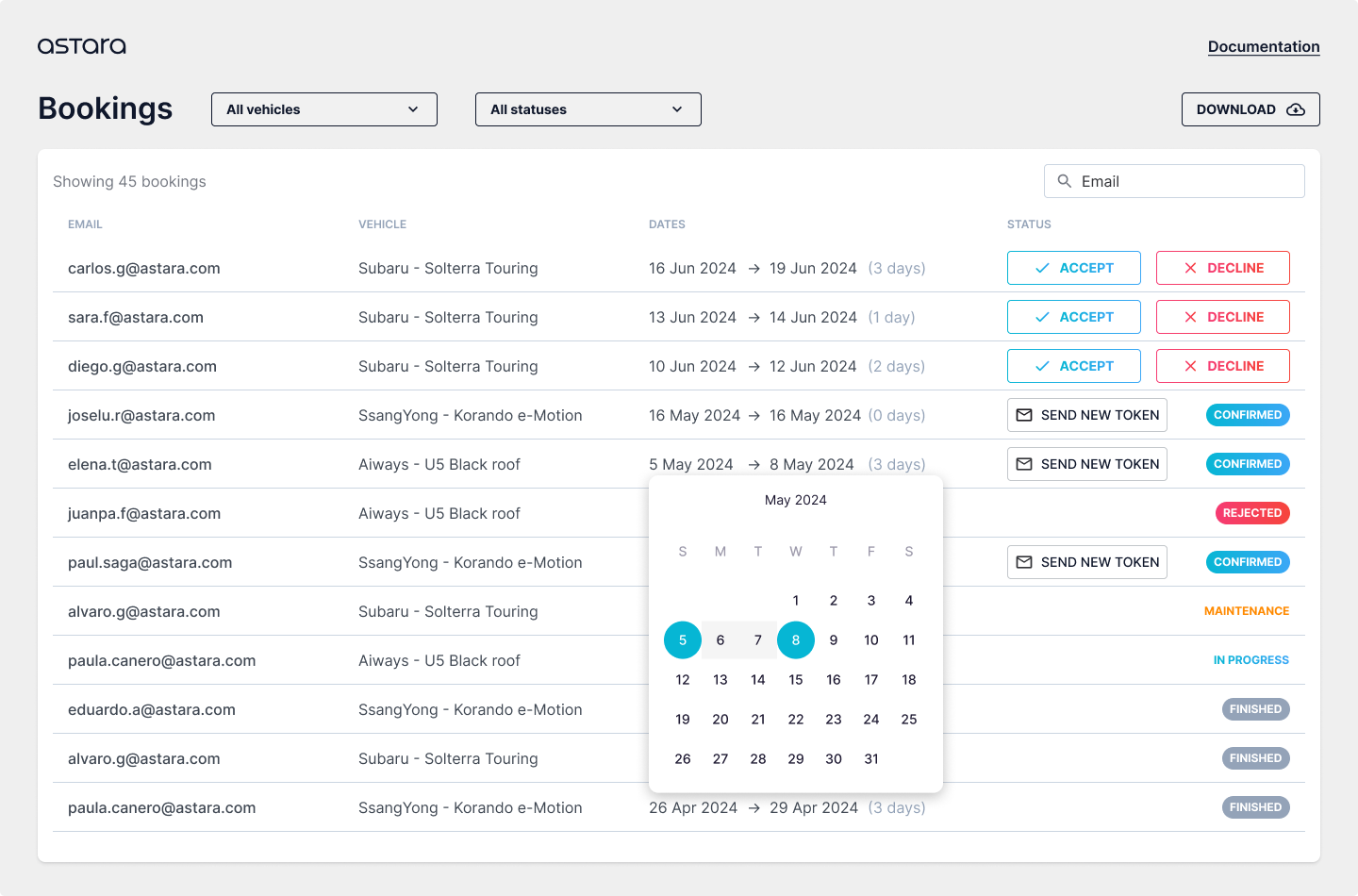1358x896 pixels.
Task: Focus the Email search field
Action: click(x=1174, y=181)
